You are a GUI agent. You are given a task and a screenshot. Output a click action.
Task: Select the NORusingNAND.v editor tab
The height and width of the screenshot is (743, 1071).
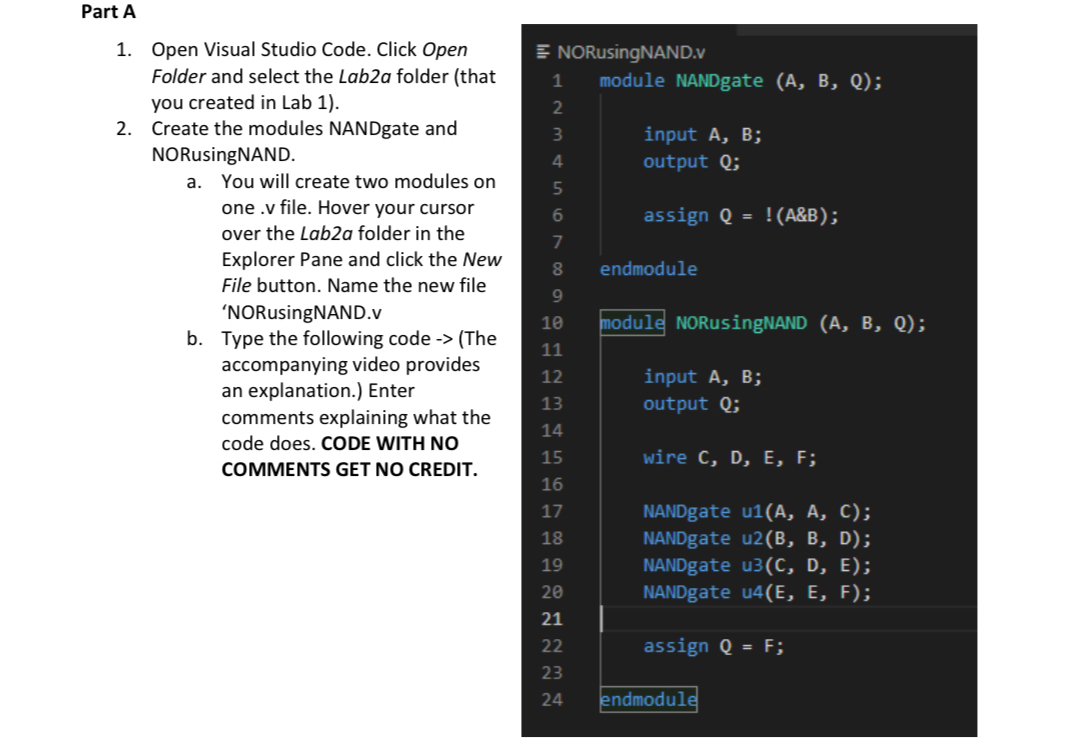pos(608,51)
